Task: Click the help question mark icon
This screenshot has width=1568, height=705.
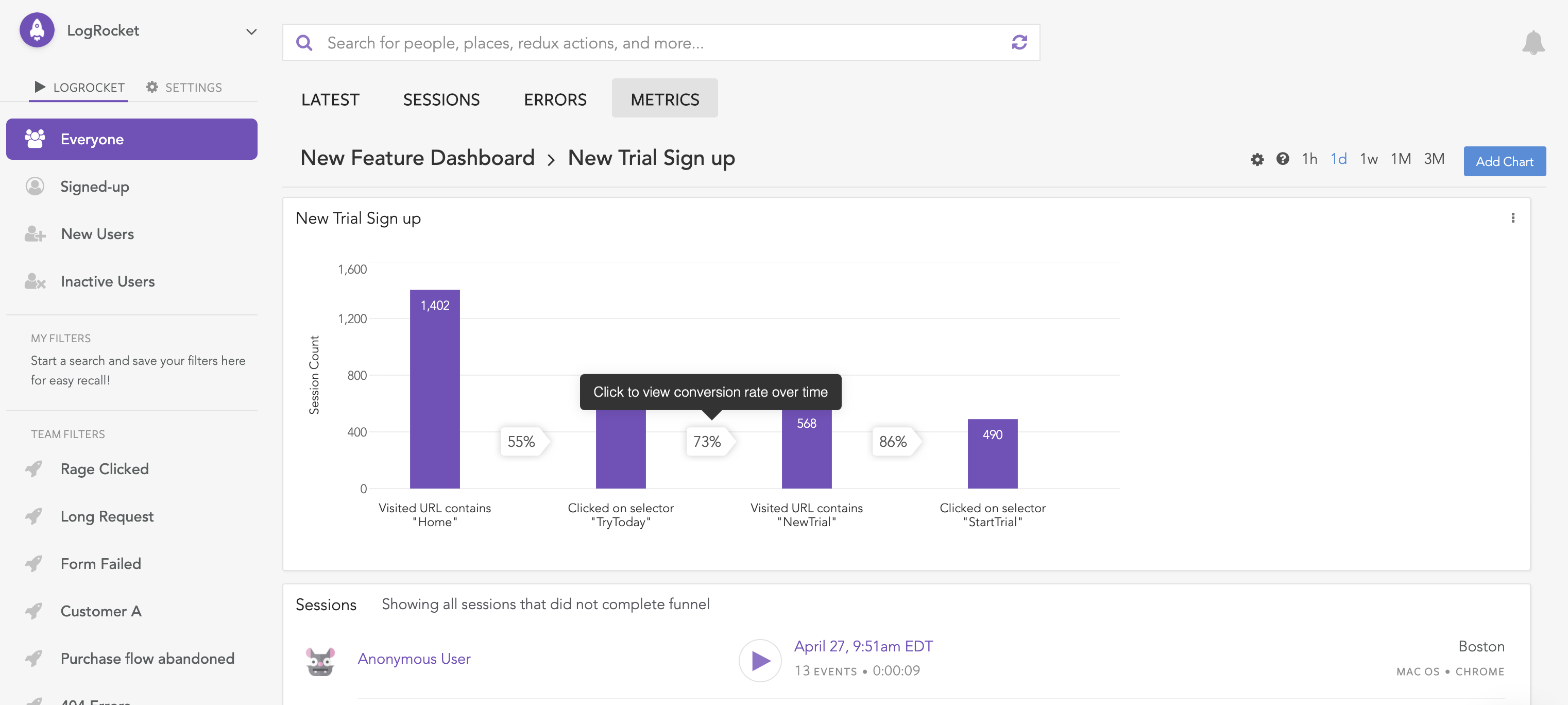Action: tap(1283, 159)
